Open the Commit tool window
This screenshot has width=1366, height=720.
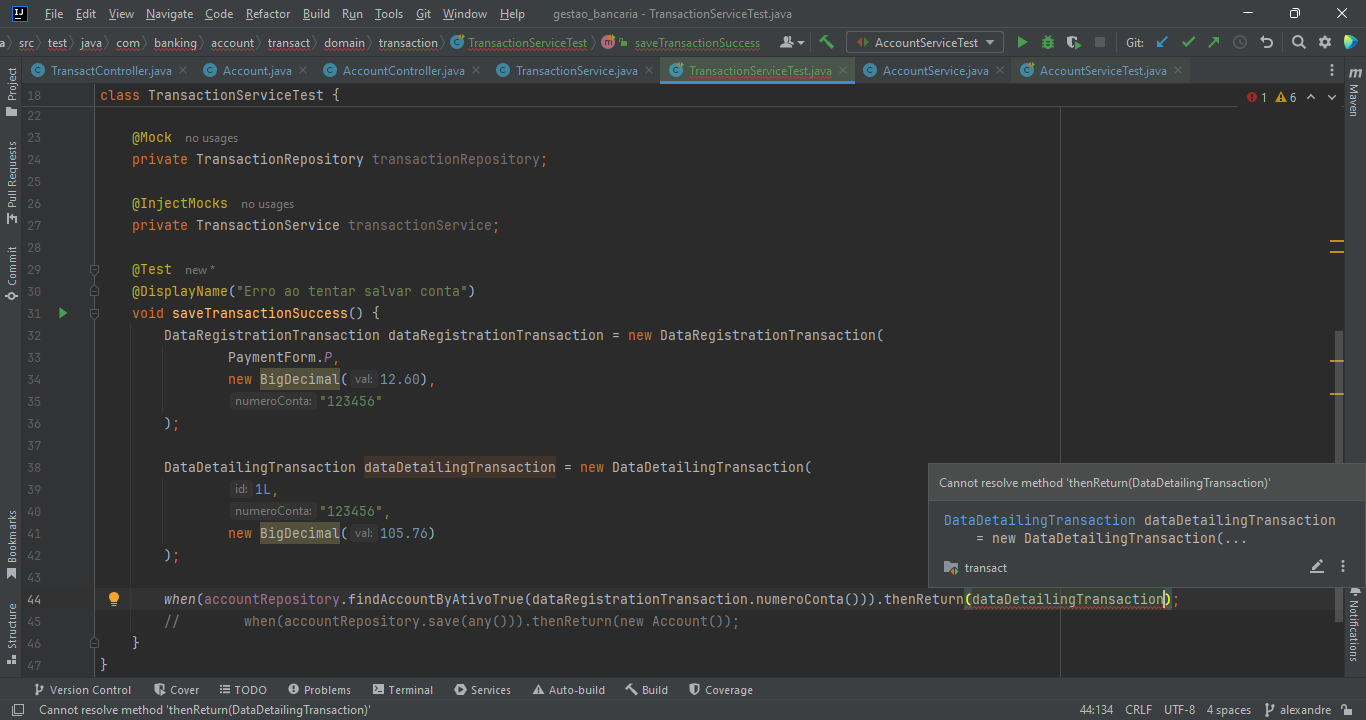[12, 273]
